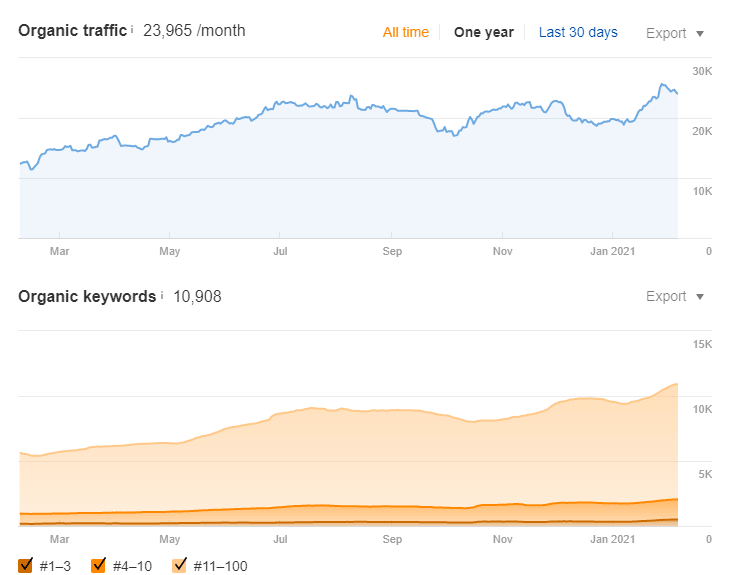This screenshot has width=732, height=575.
Task: Open Organic keywords info tooltip icon
Action: click(162, 295)
